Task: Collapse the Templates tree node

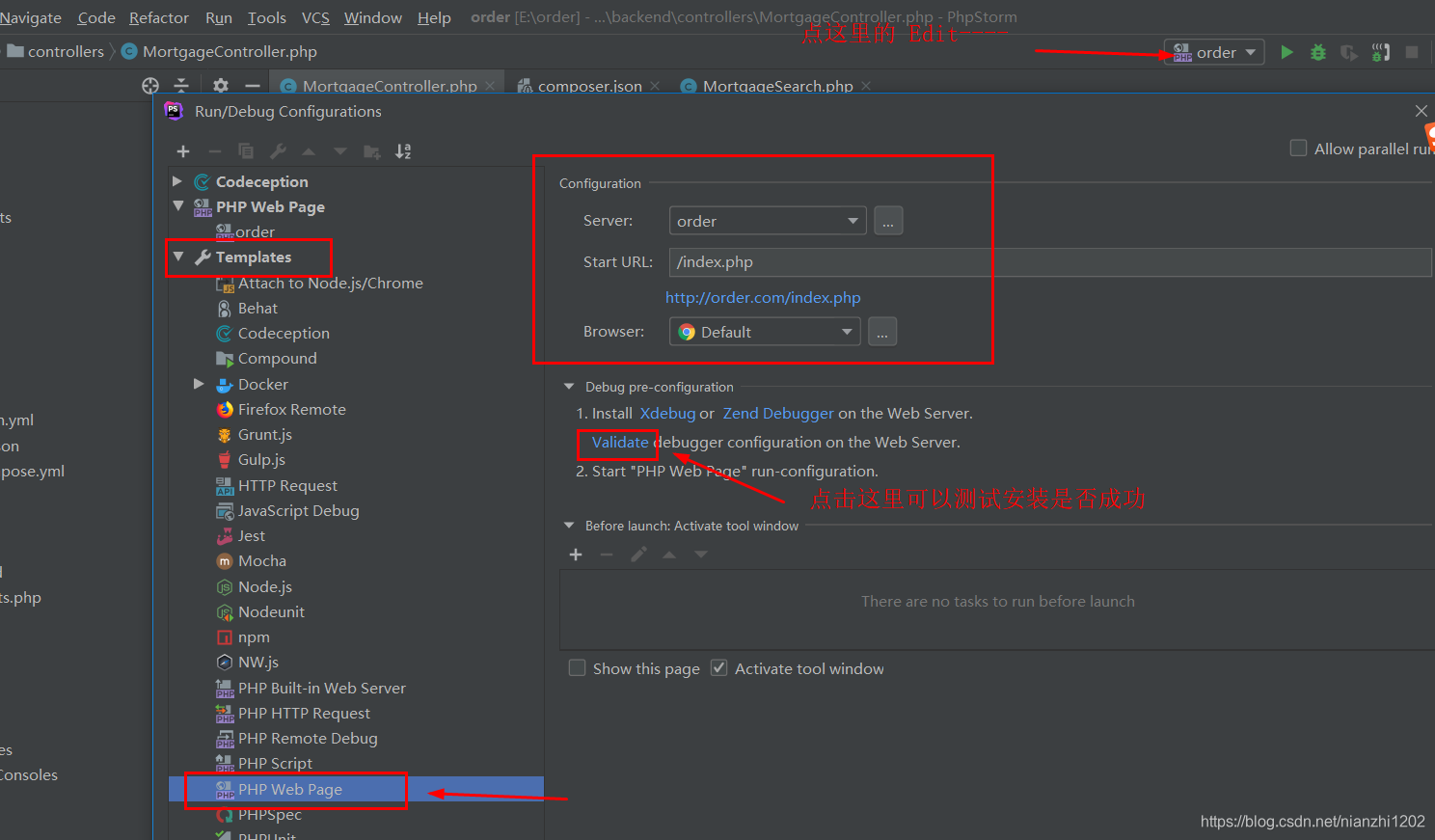Action: tap(177, 257)
